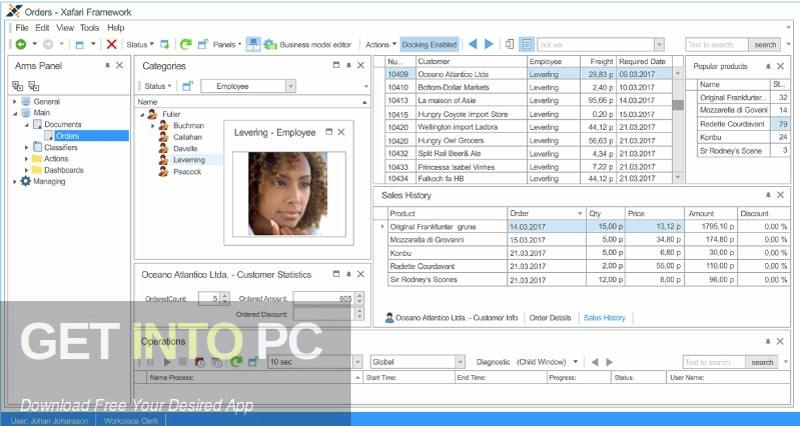Image resolution: width=800 pixels, height=426 pixels.
Task: Click the previous arrow in the Operations toolbar
Action: pyautogui.click(x=594, y=362)
